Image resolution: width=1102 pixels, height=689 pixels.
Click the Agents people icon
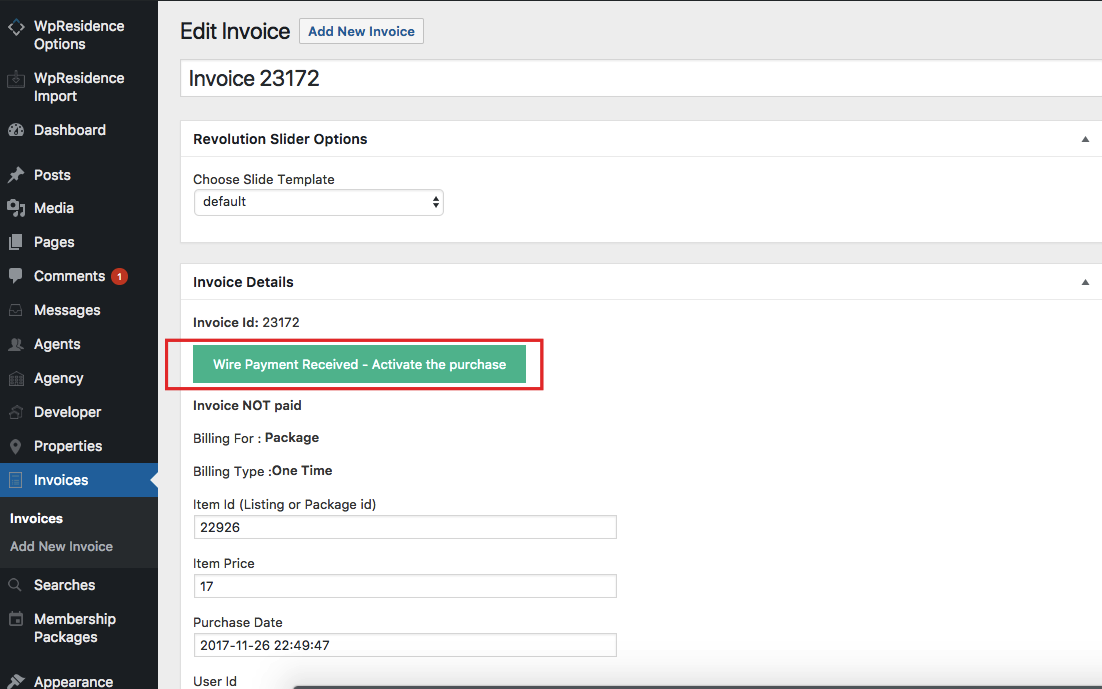click(x=16, y=344)
